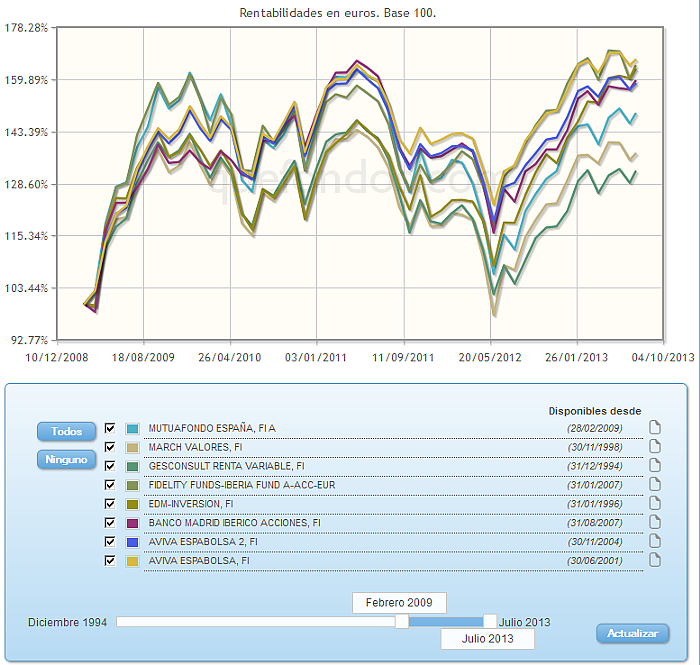Click the date (28/02/2009)
700x665 pixels.
[x=595, y=428]
